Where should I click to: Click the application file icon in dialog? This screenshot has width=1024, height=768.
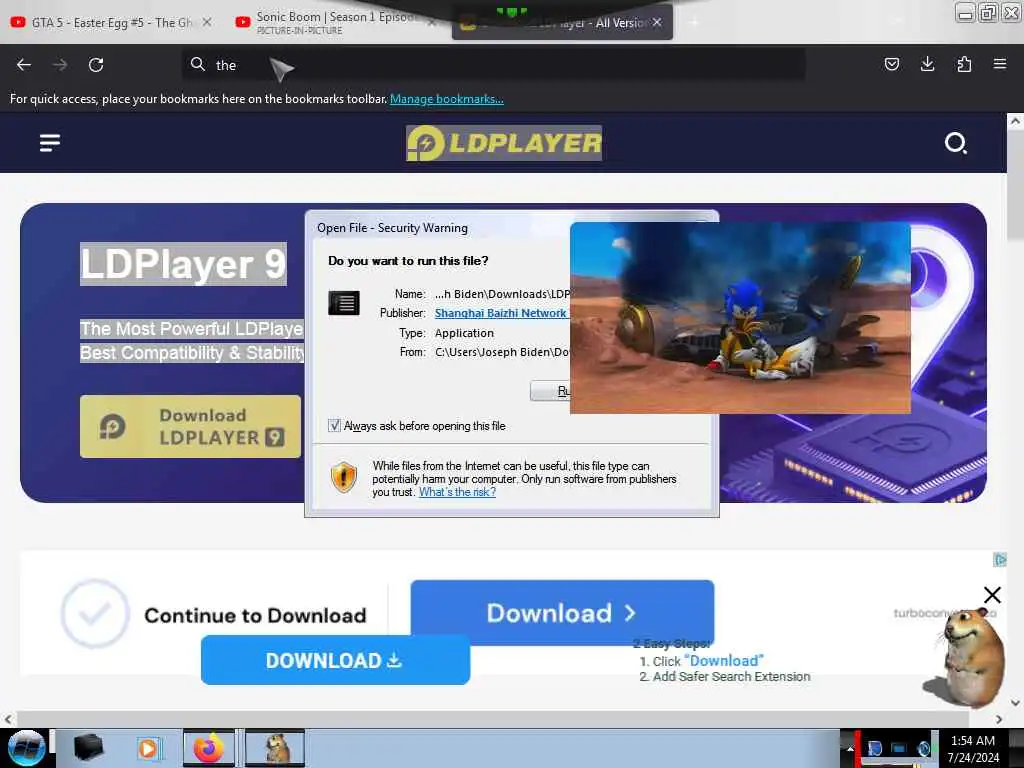(344, 303)
